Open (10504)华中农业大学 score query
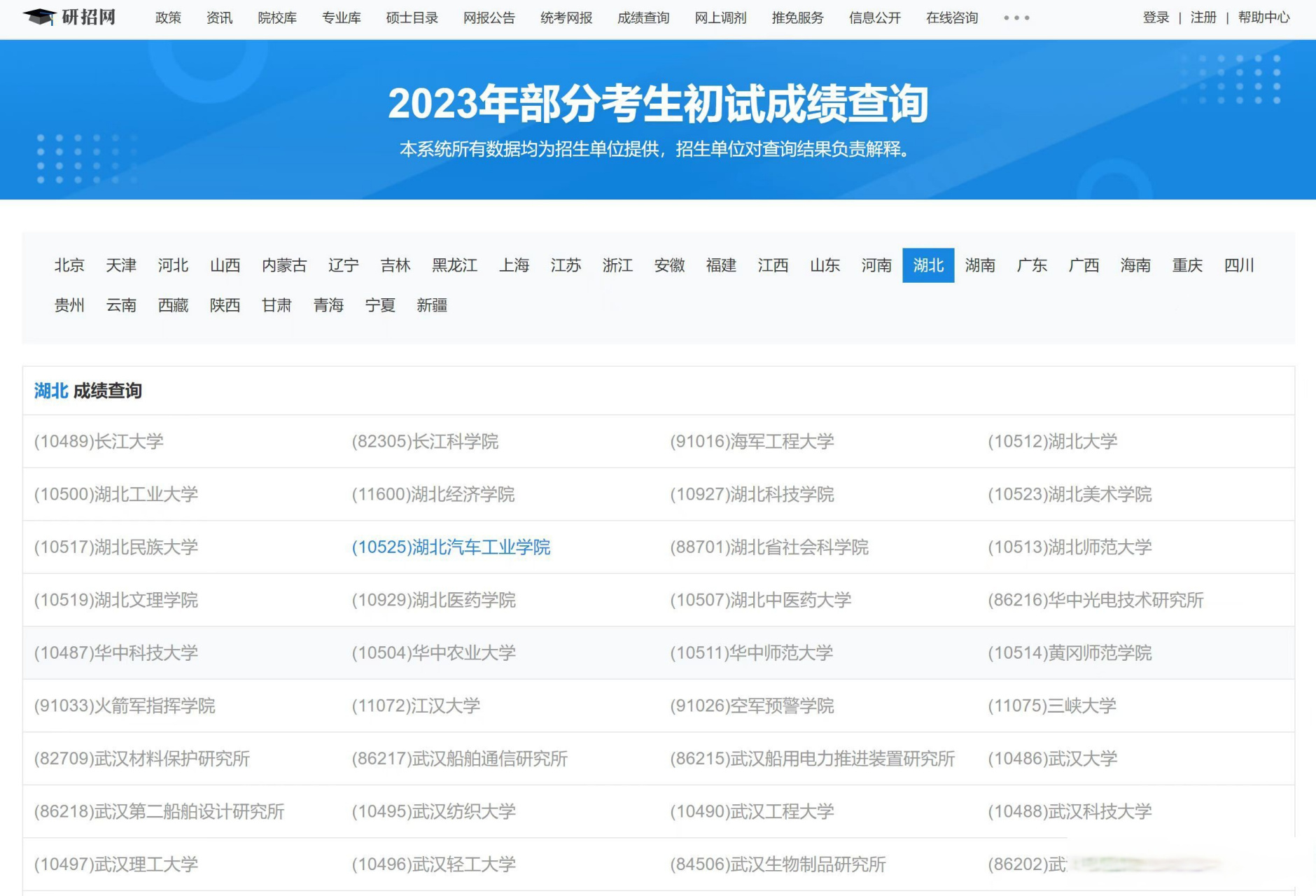Screen dimensions: 1316x896 [x=433, y=653]
